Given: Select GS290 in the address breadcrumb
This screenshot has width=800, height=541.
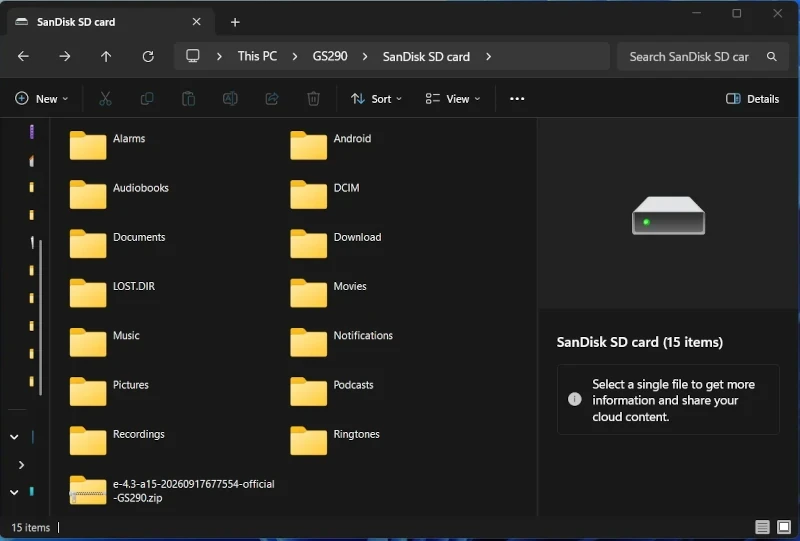Looking at the screenshot, I should (330, 56).
